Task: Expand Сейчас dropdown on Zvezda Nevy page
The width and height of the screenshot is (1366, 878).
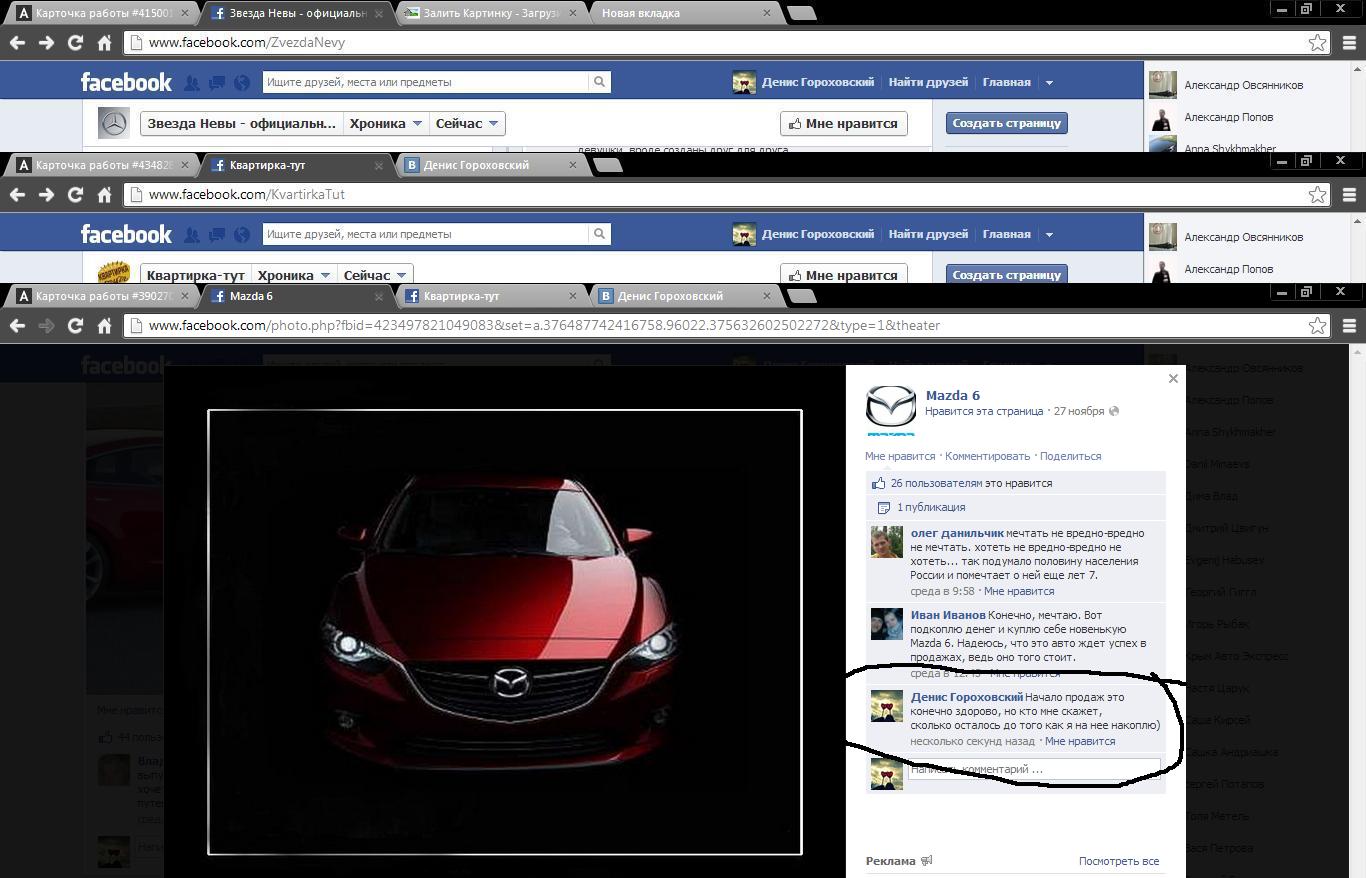Action: (466, 123)
